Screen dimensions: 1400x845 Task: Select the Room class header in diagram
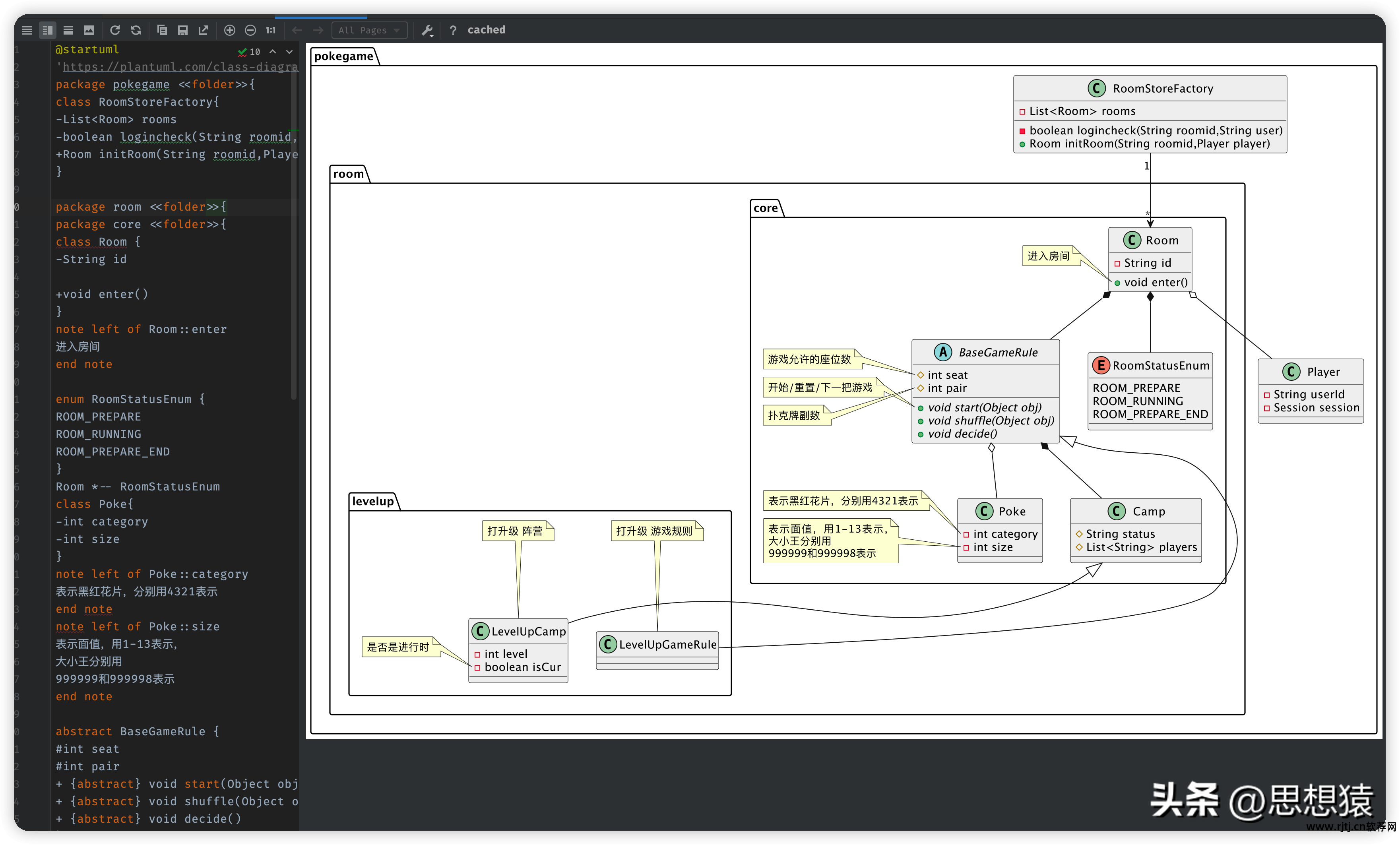point(1151,240)
